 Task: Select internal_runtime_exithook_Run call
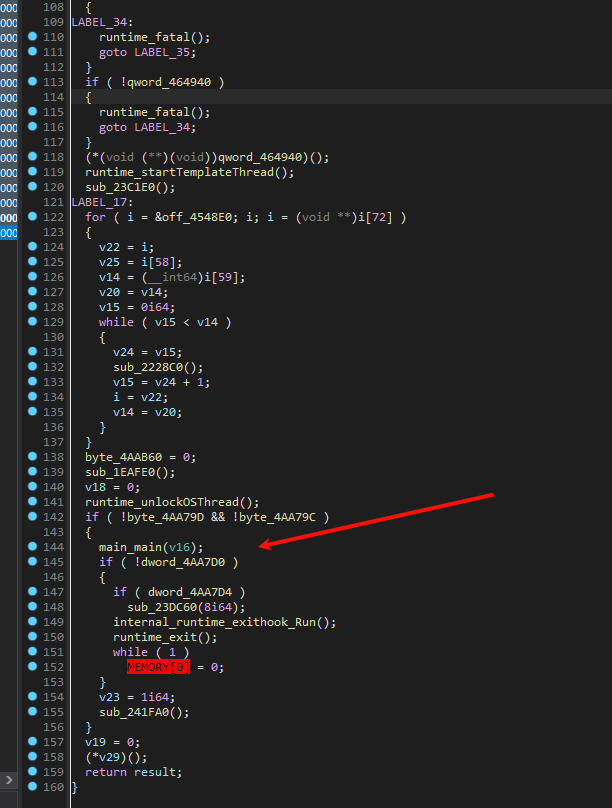pyautogui.click(x=214, y=622)
